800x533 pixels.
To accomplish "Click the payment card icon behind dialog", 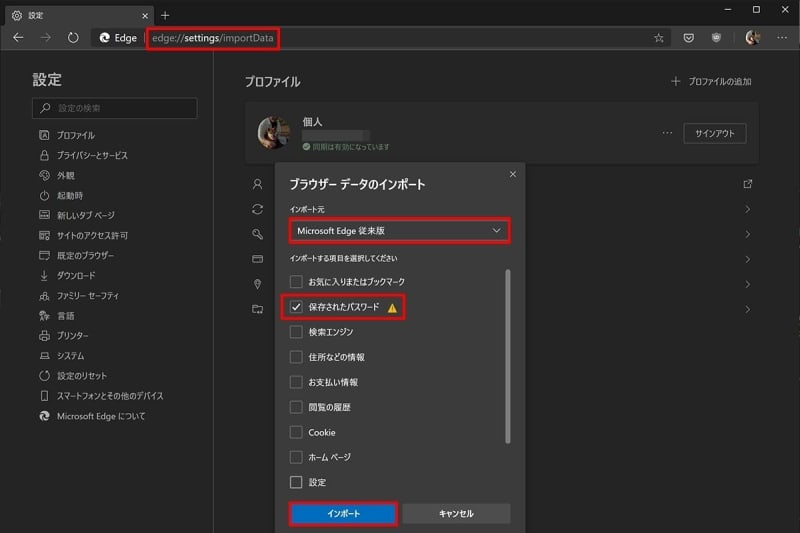I will (258, 259).
